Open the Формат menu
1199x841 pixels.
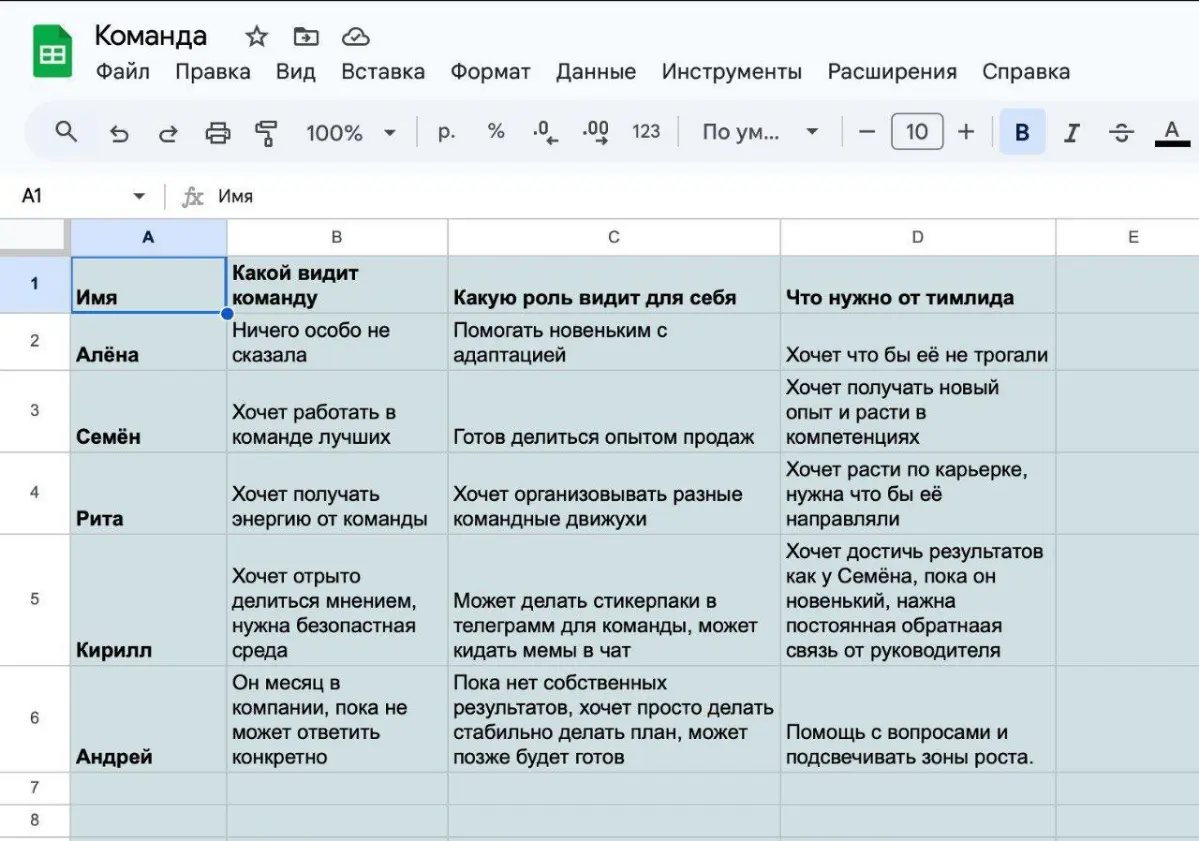point(490,72)
